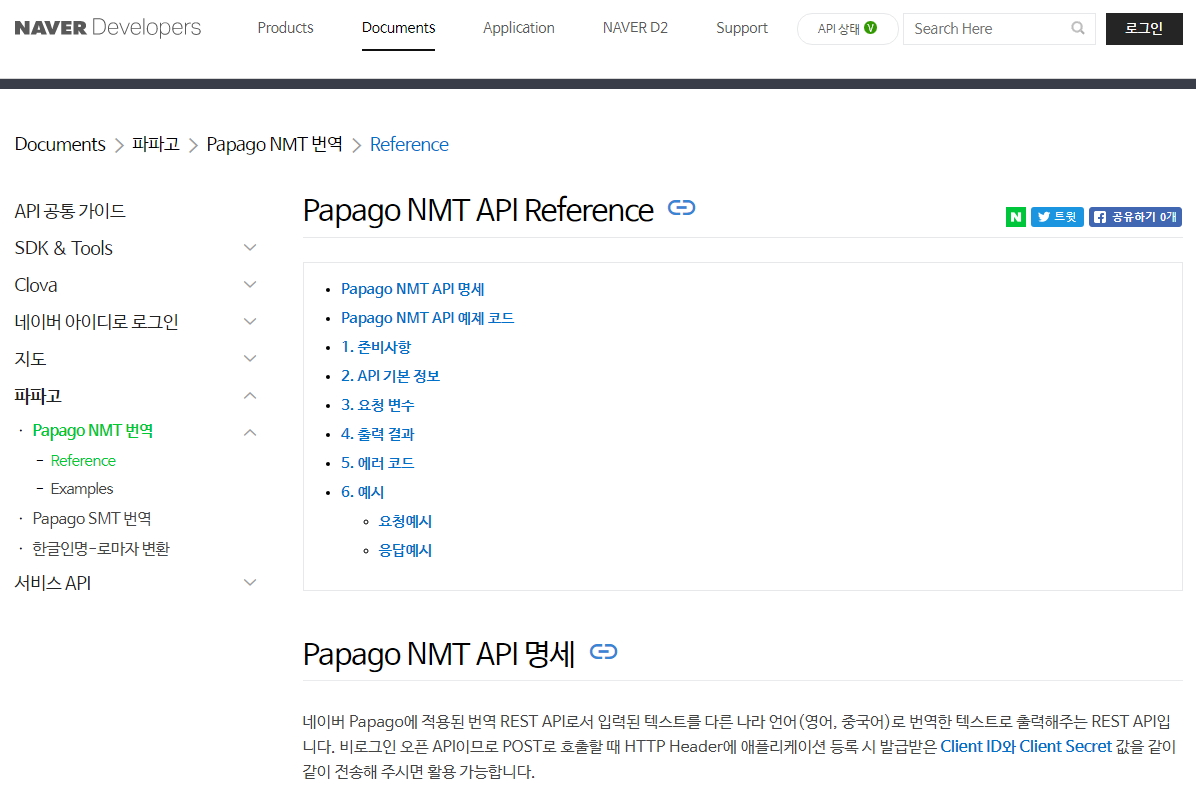Viewport: 1196px width, 785px height.
Task: Copy anchor link beside Papago NMT API 명세 heading
Action: (x=603, y=651)
